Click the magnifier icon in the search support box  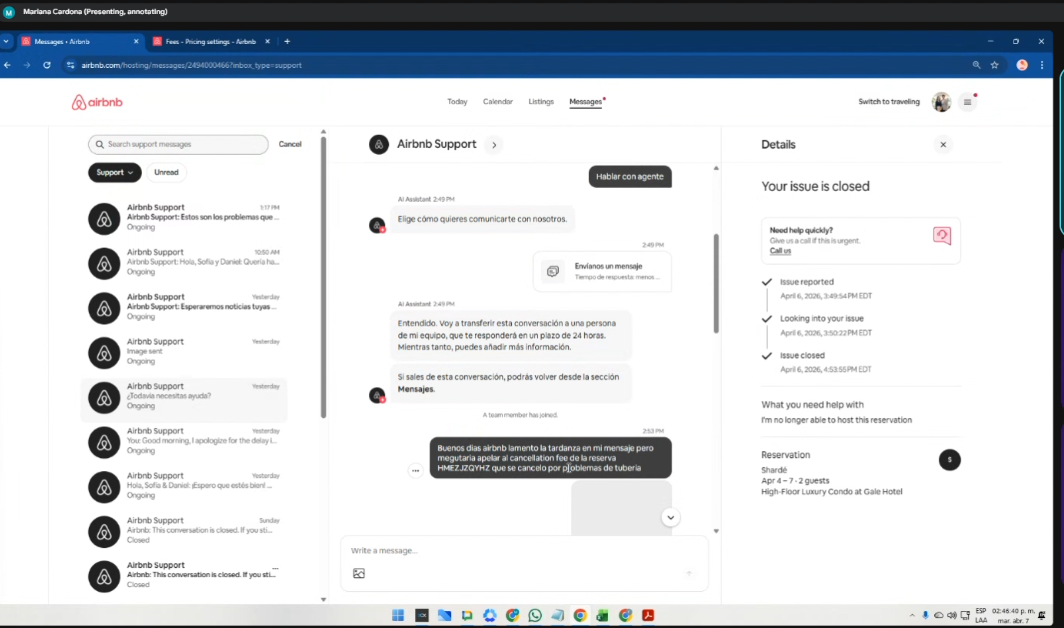tap(100, 145)
